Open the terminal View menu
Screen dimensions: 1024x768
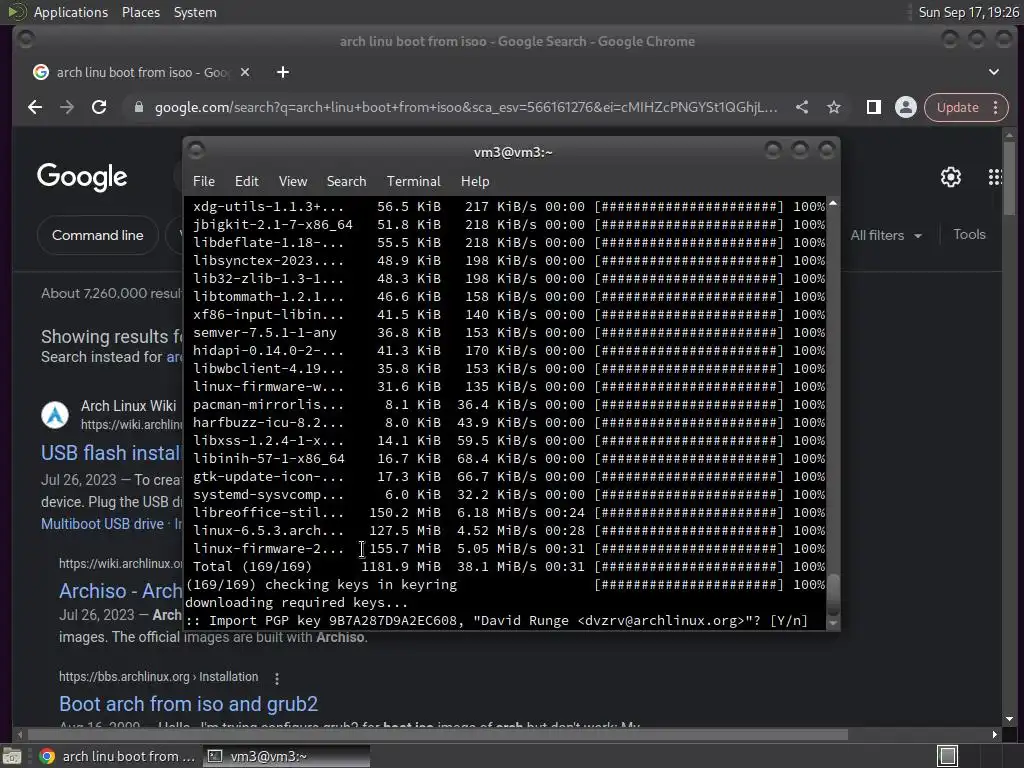click(x=293, y=181)
